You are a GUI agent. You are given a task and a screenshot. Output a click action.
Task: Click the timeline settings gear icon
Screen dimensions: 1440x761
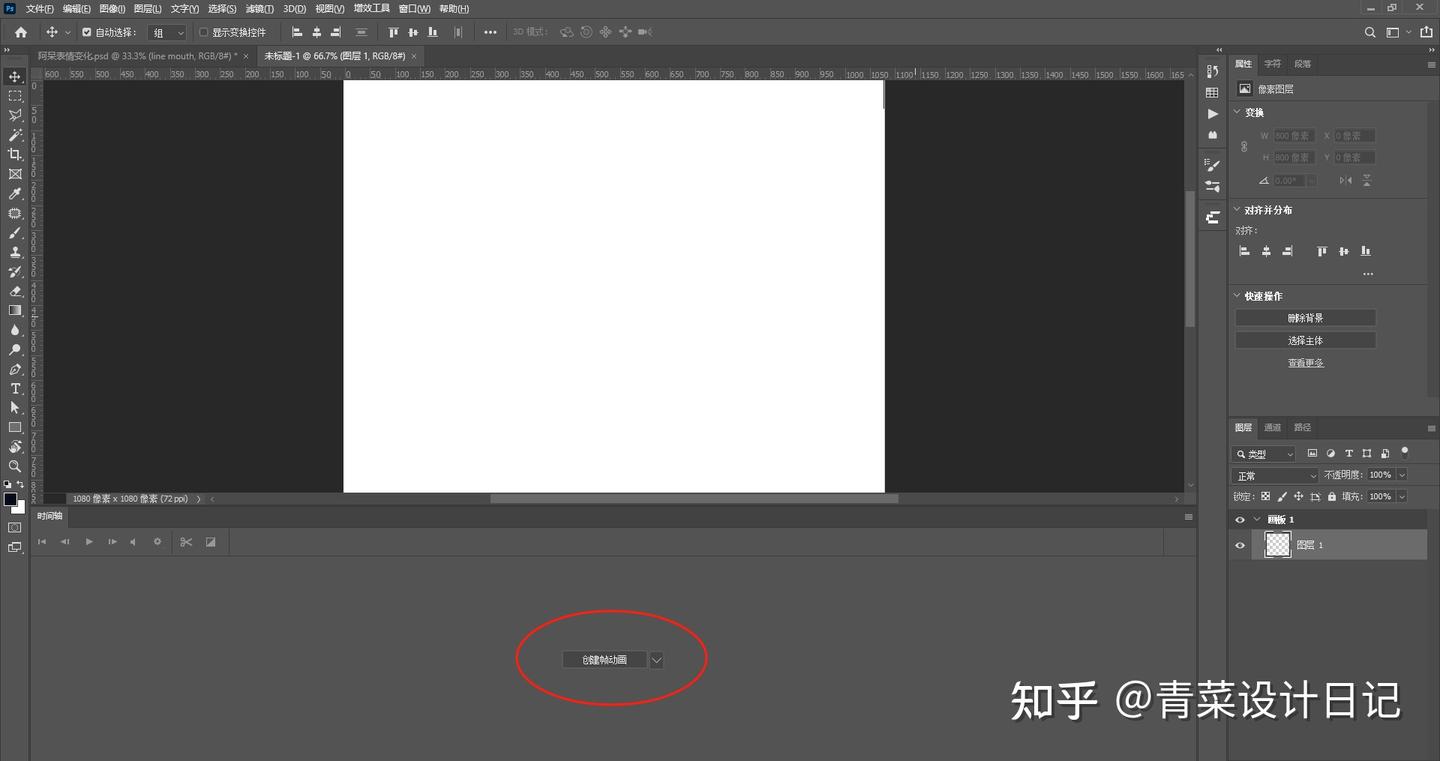156,541
